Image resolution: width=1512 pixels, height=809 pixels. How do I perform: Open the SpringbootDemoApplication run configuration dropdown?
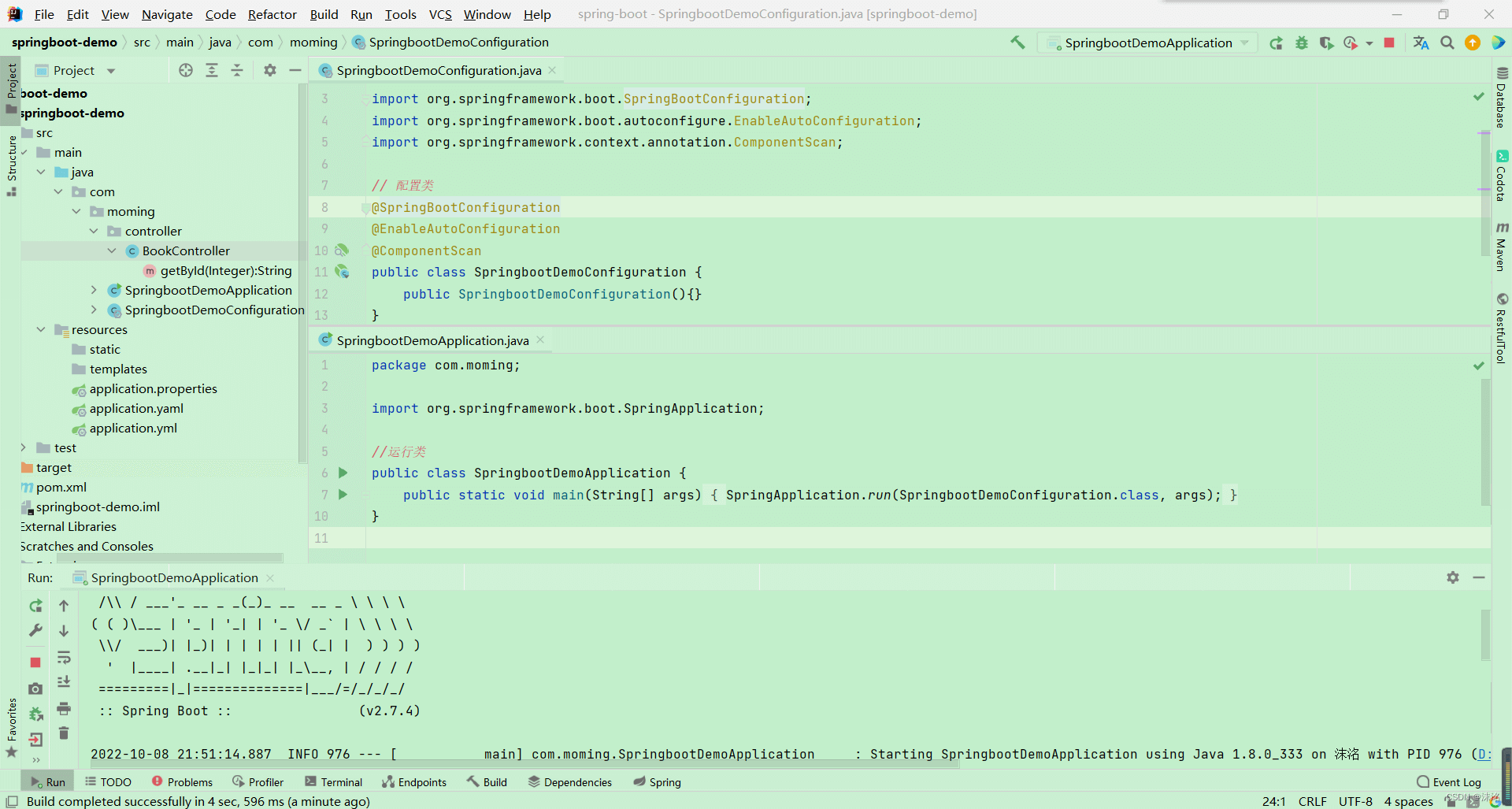(x=1148, y=43)
